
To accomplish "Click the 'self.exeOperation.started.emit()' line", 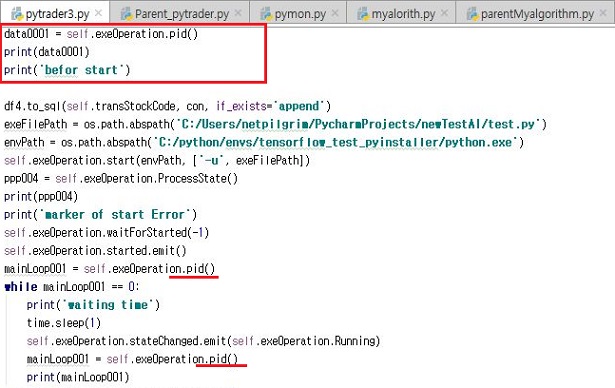I will [95, 251].
